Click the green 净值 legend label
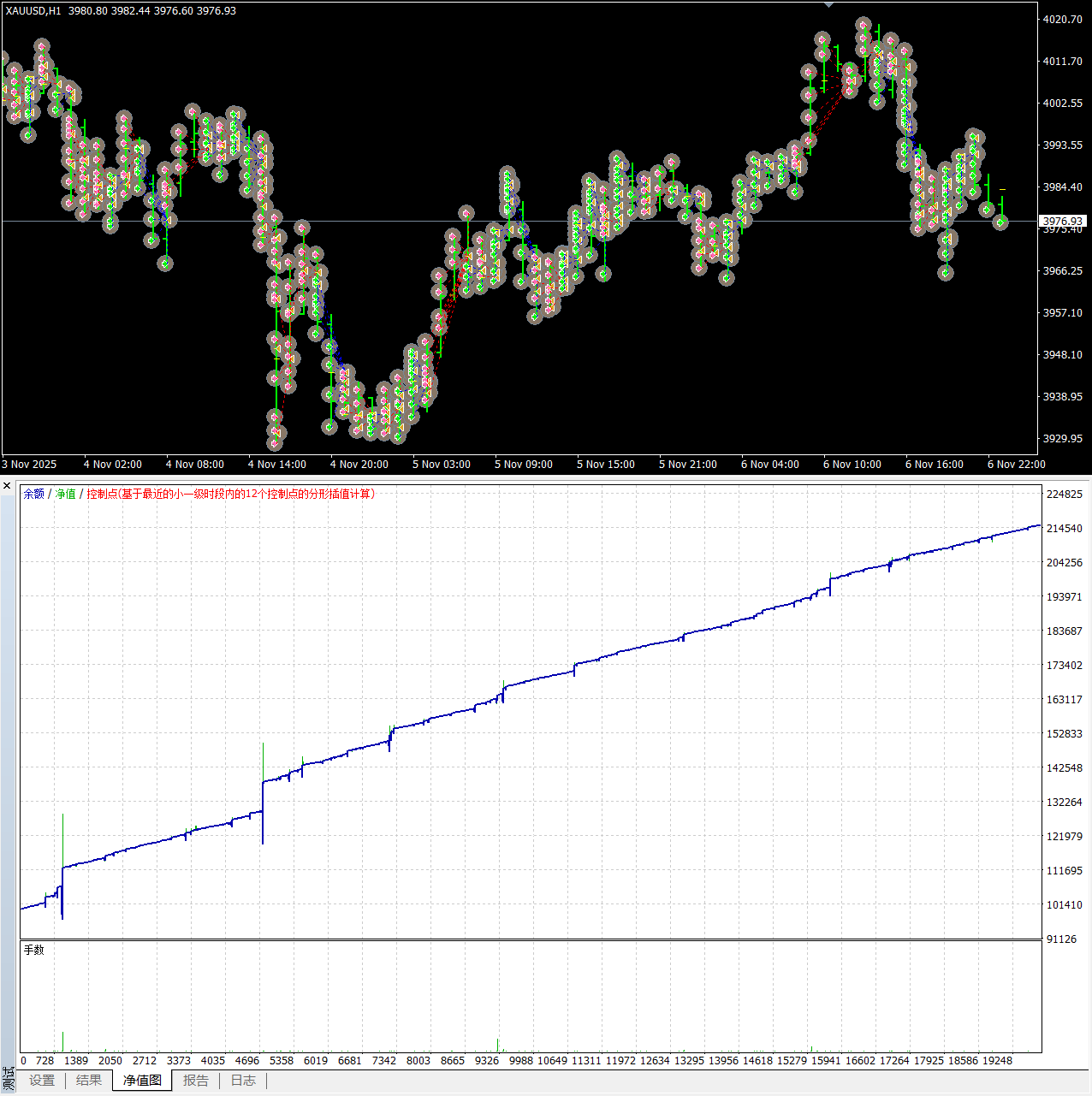Screen dimensions: 1092x1096 point(66,494)
